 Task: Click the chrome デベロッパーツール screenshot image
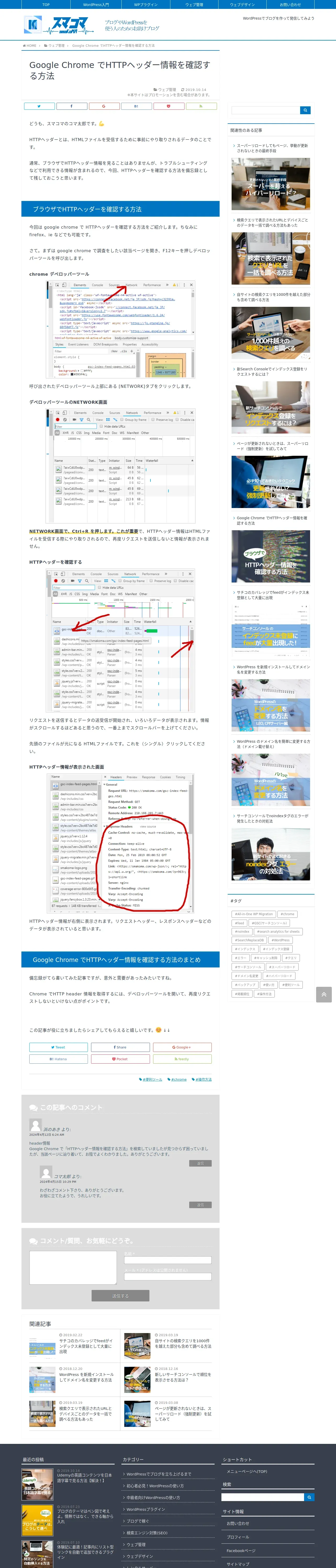(x=120, y=329)
